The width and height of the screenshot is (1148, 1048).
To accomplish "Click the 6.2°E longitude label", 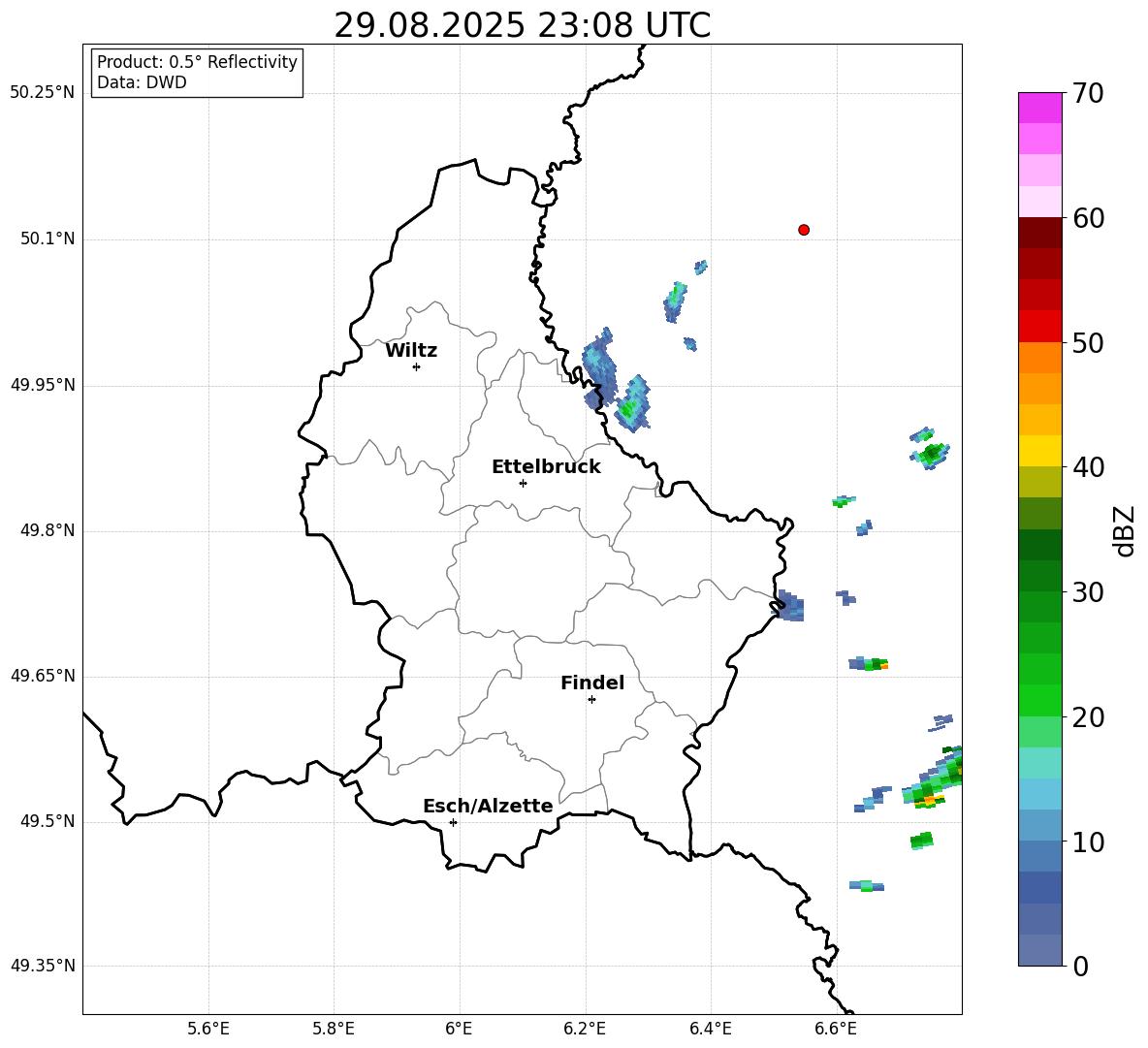I will [585, 1030].
